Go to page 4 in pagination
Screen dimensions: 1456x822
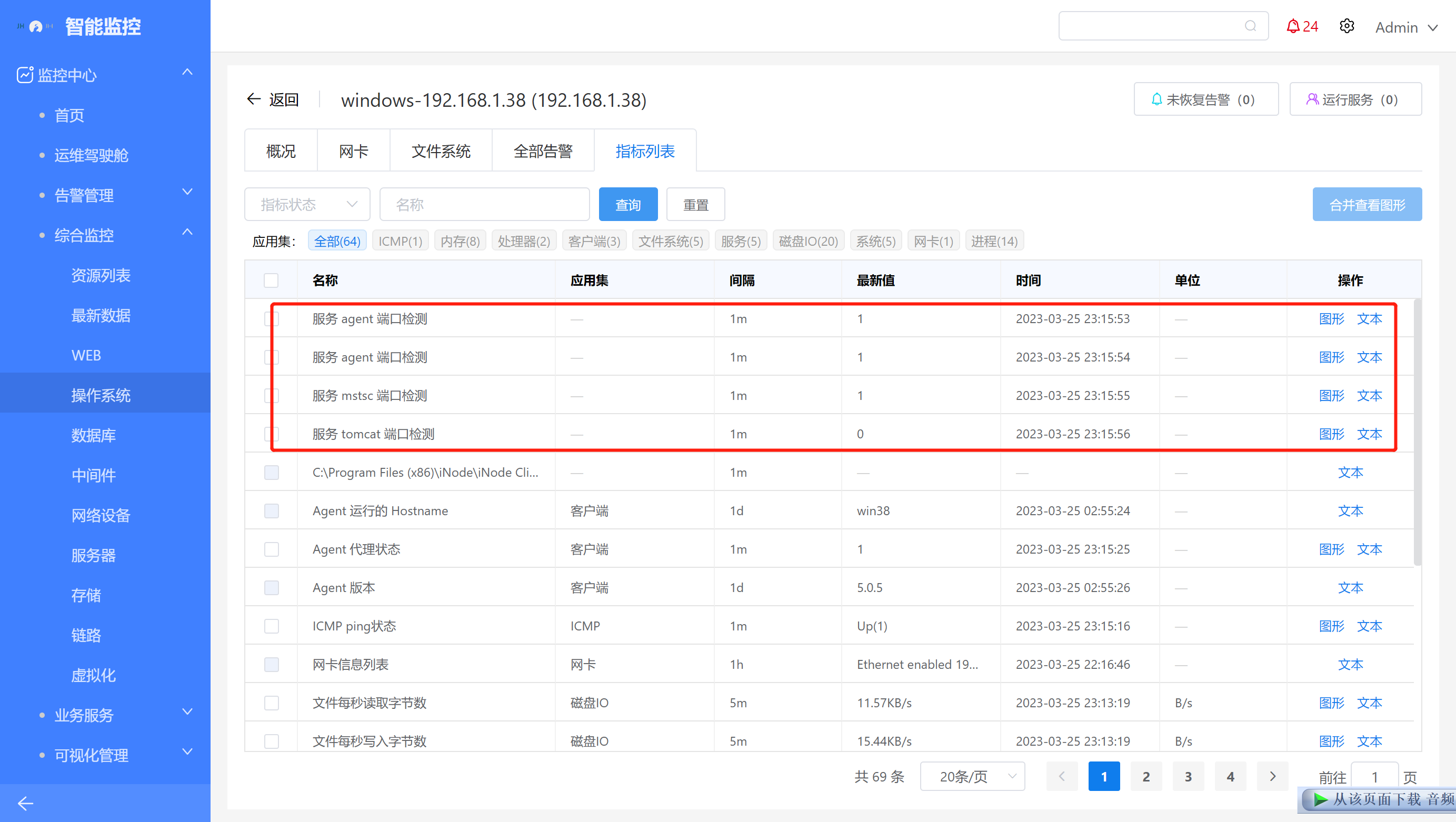(x=1230, y=776)
